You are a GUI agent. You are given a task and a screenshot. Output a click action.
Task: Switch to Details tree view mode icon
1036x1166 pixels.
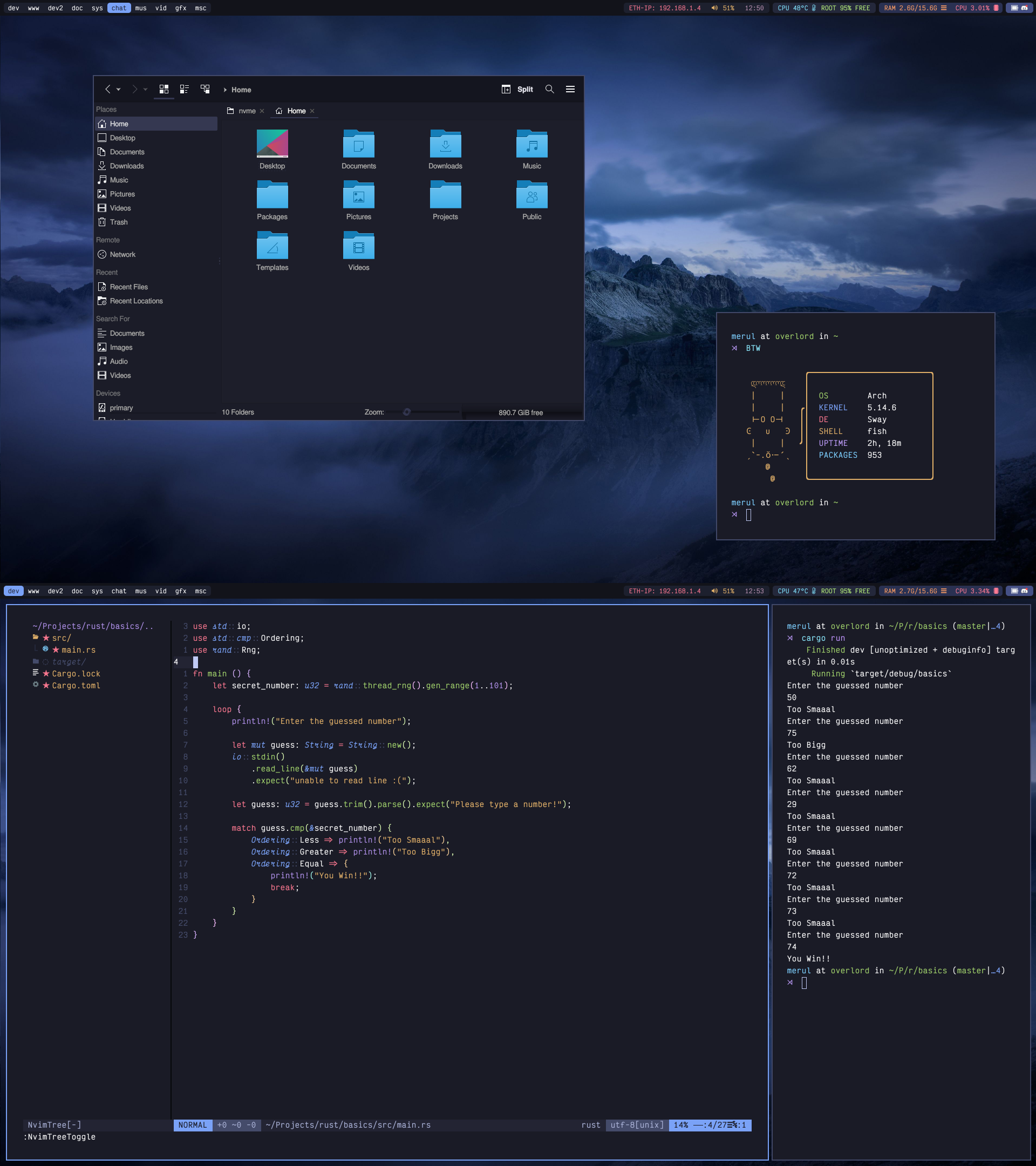coord(205,89)
